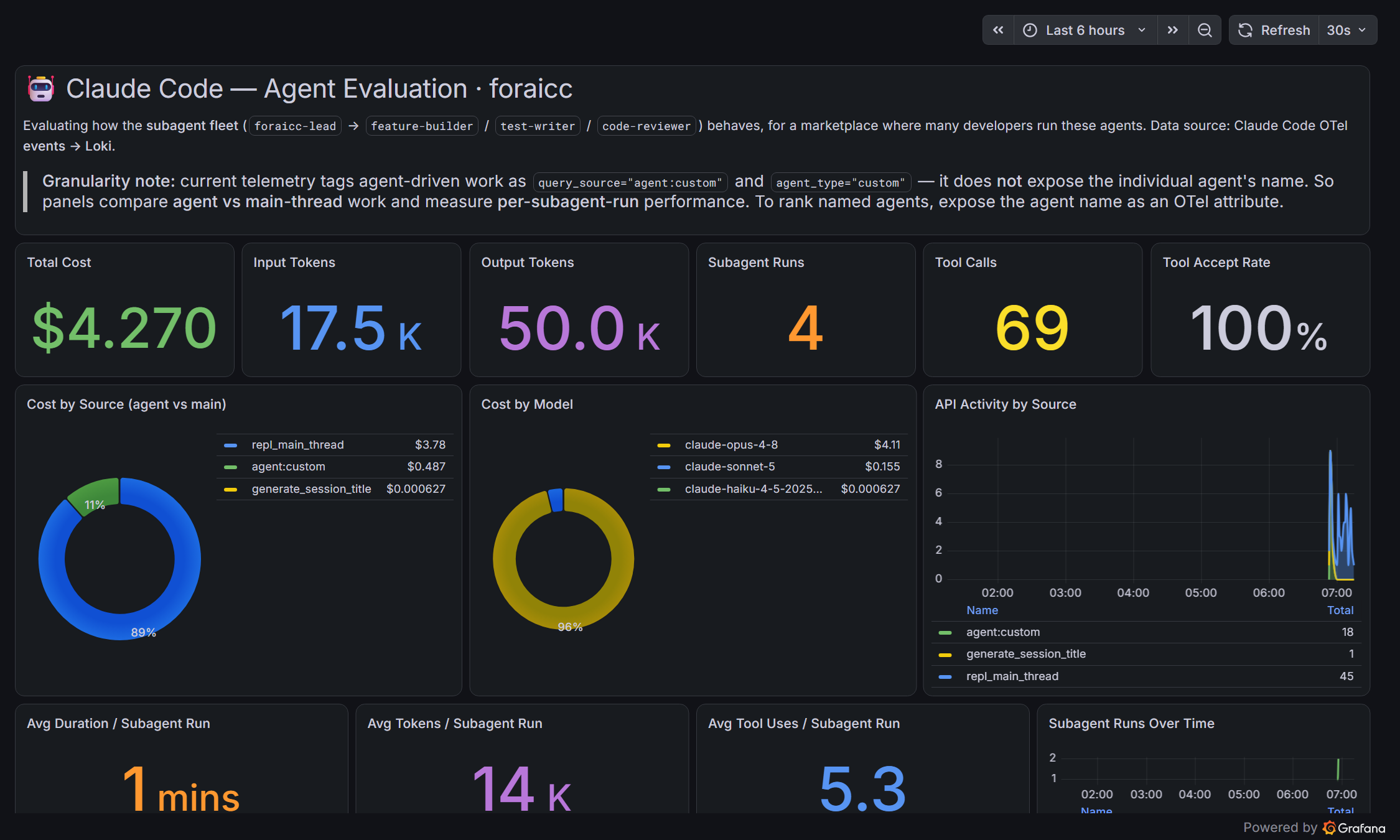Screen dimensions: 1400x840
Task: Toggle claude-opus-4-8 series in model legend
Action: click(x=731, y=445)
